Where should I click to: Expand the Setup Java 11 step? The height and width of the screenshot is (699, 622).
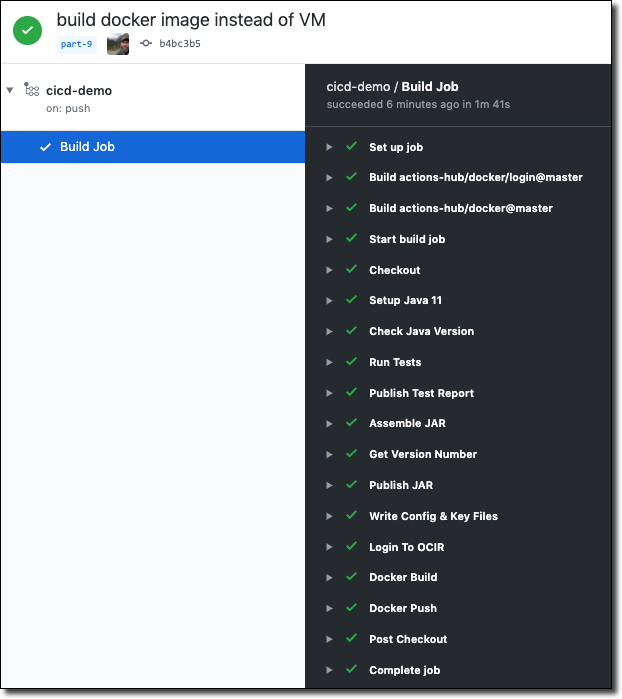coord(329,301)
